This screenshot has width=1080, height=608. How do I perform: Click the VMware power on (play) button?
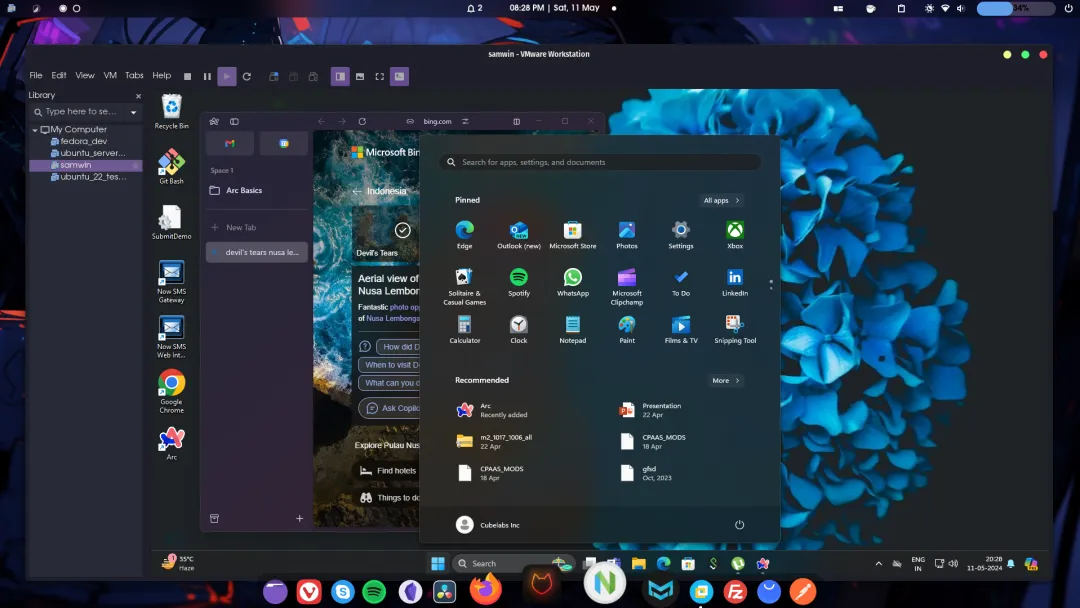click(227, 76)
